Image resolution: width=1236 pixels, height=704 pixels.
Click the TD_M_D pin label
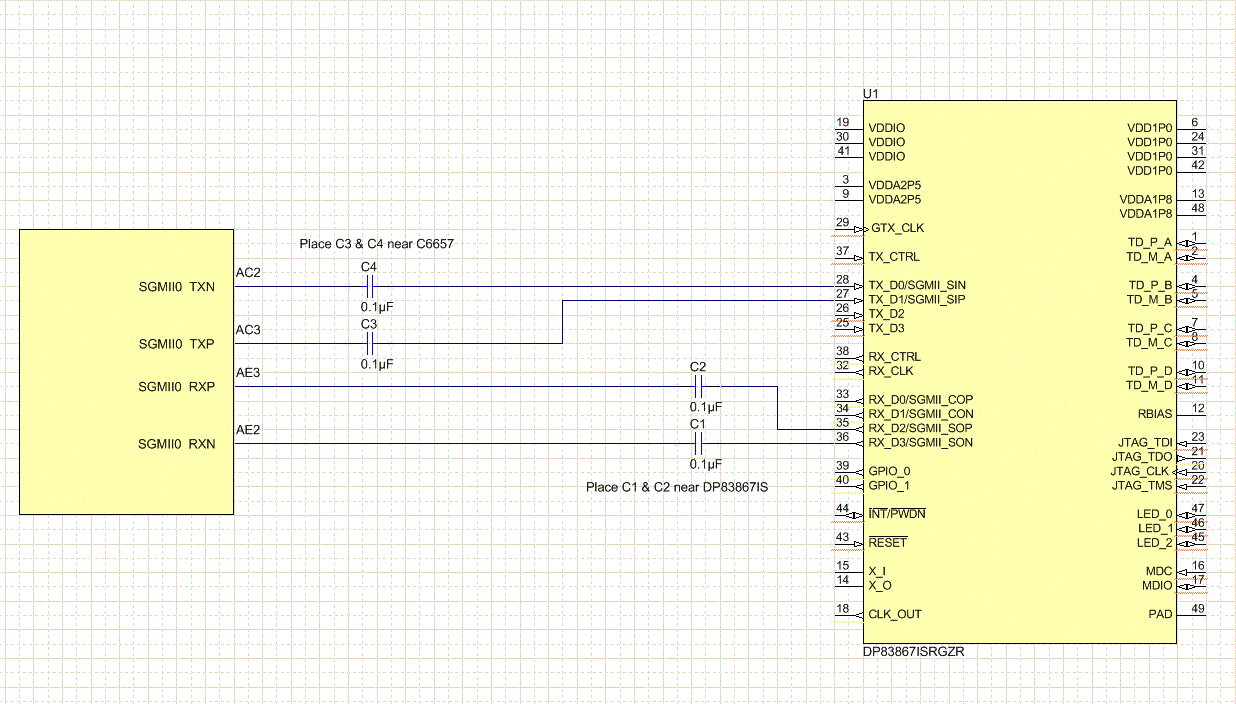1149,385
